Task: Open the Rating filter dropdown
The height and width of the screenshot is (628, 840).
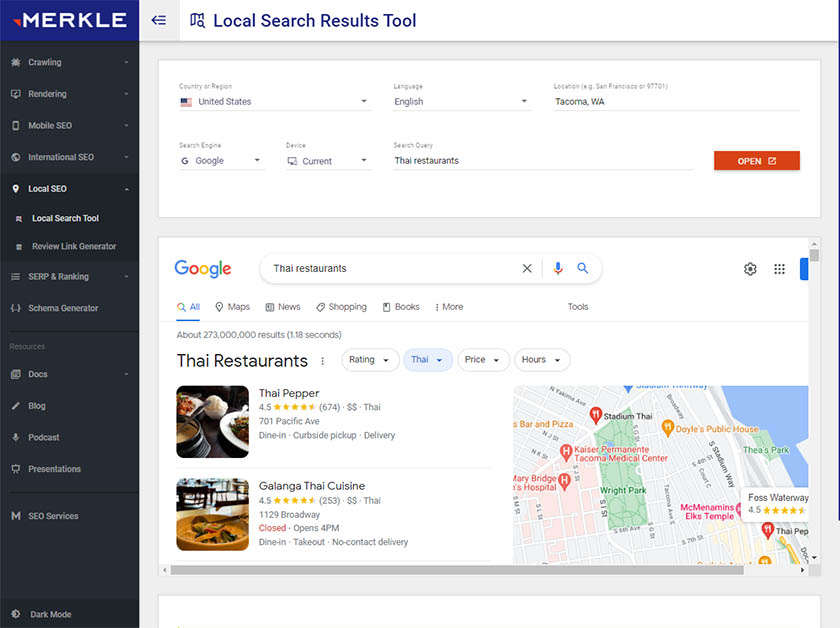Action: (370, 360)
